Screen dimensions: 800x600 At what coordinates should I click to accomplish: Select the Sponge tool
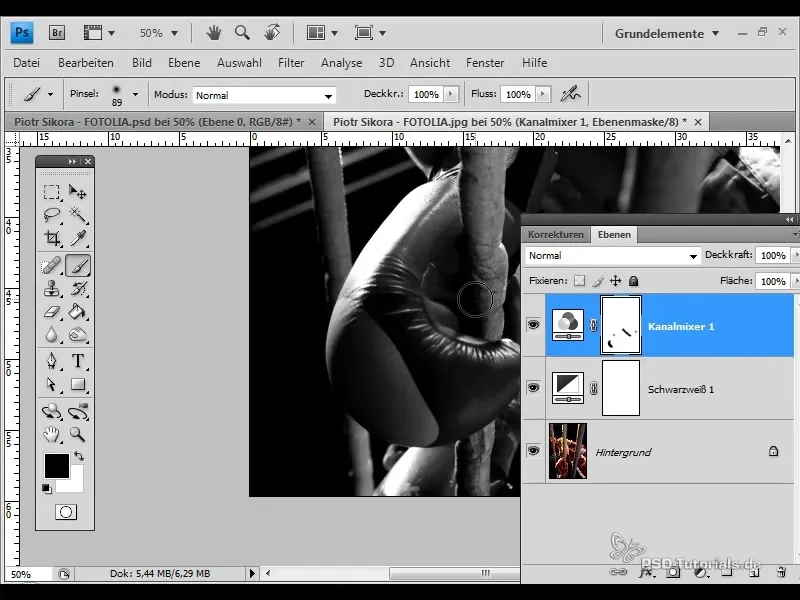click(x=78, y=335)
